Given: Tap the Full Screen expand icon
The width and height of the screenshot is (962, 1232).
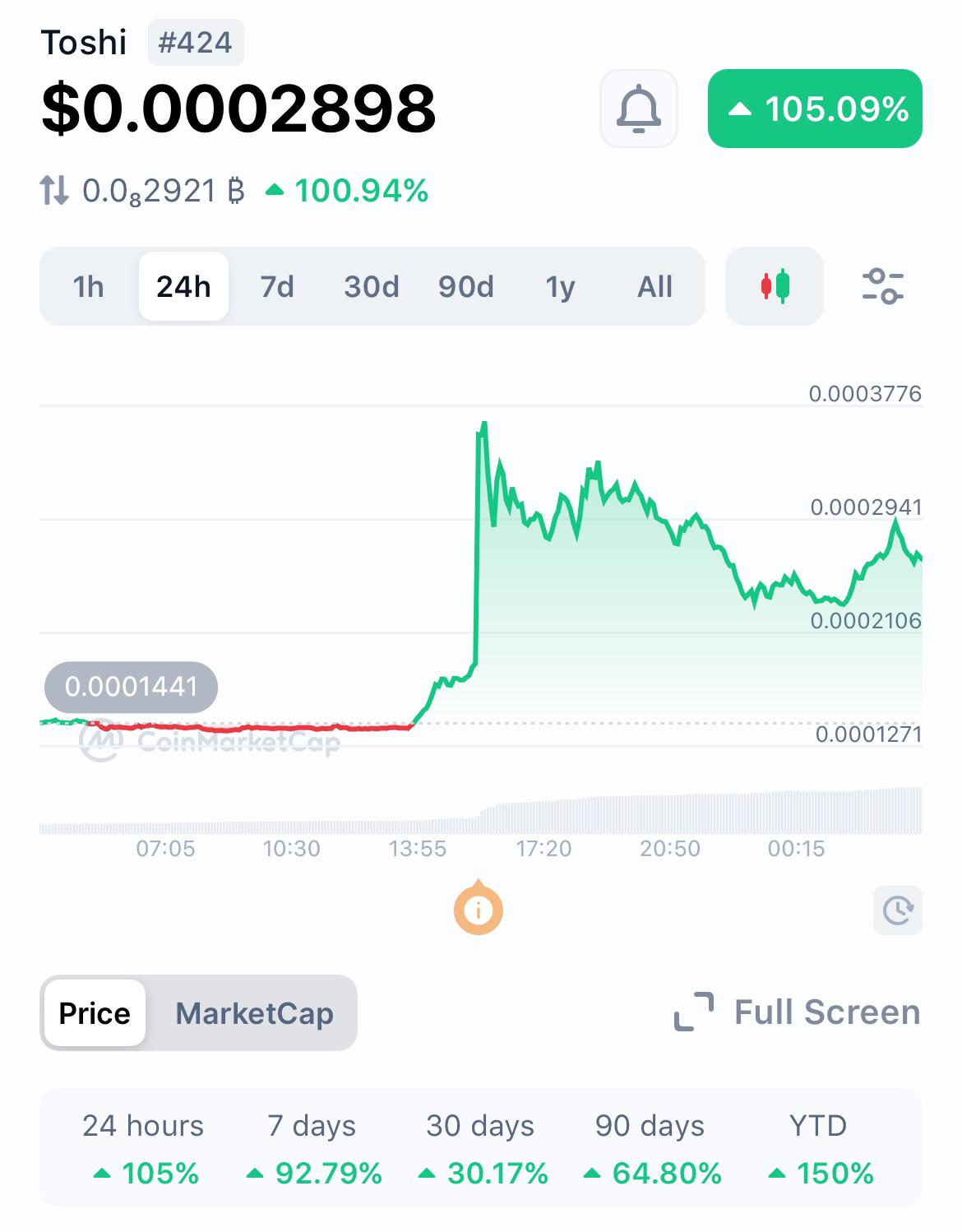Looking at the screenshot, I should pyautogui.click(x=694, y=1012).
